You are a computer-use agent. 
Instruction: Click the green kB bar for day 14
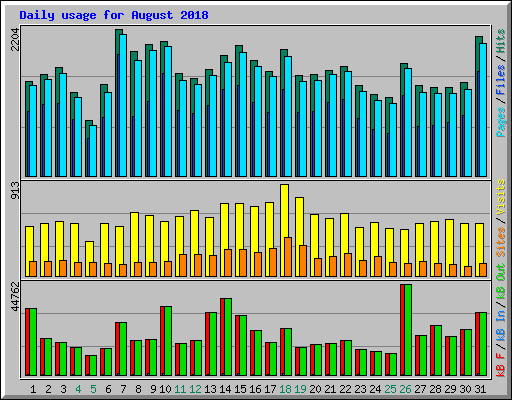click(228, 337)
